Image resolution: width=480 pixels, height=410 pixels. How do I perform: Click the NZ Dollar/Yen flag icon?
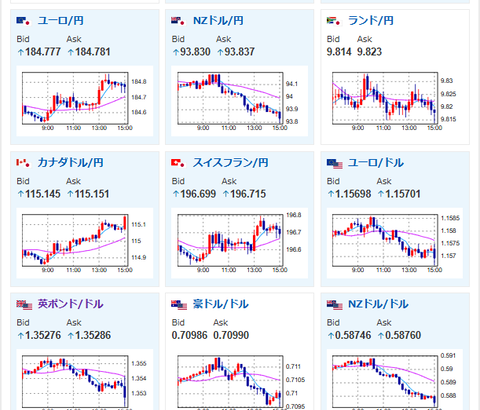click(x=178, y=21)
